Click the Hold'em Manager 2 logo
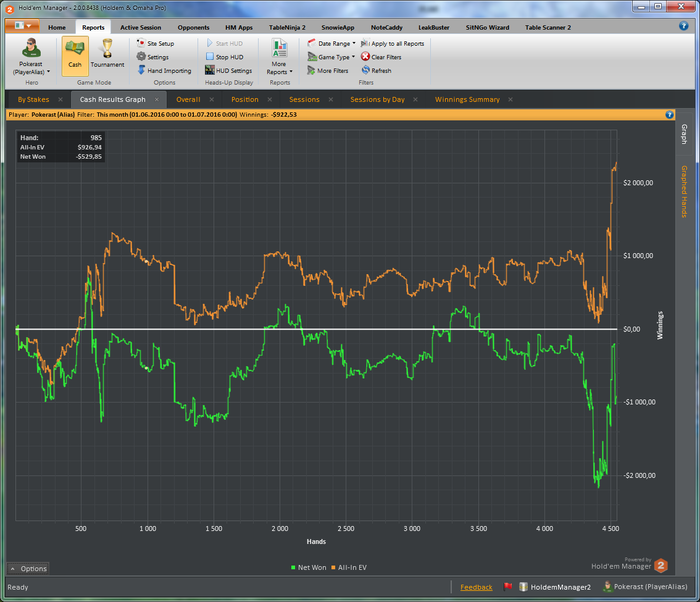The height and width of the screenshot is (602, 700). [x=661, y=566]
